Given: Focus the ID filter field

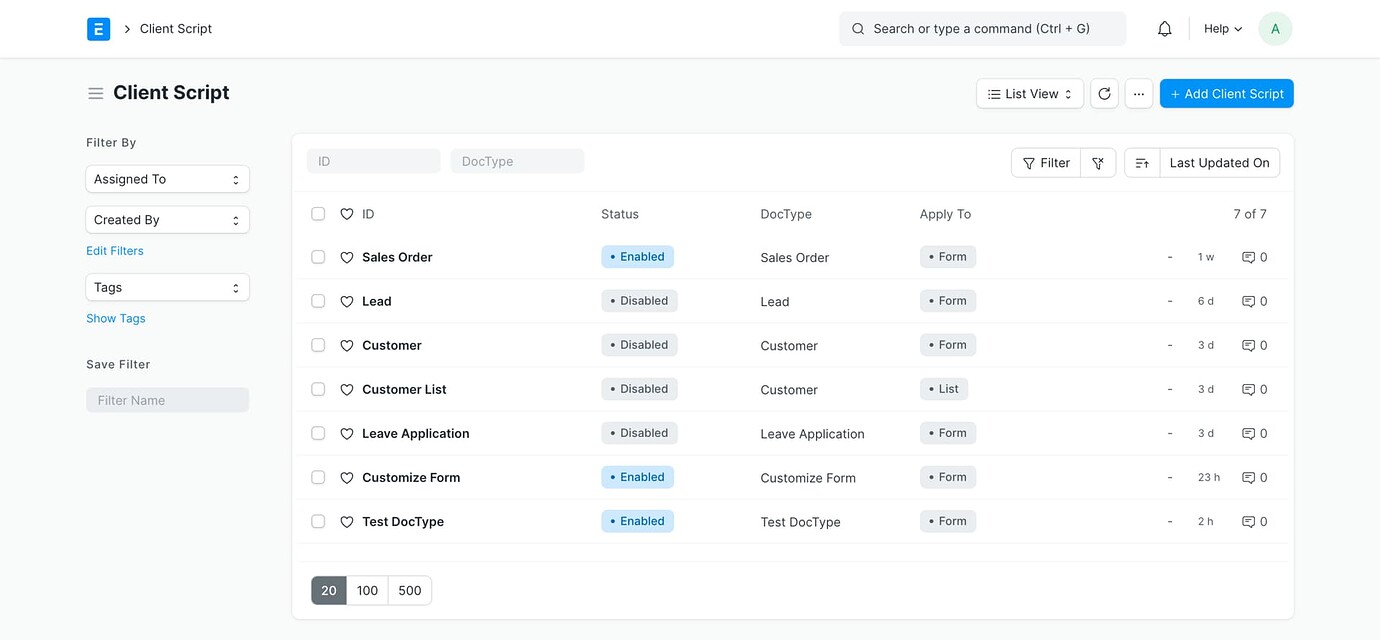Looking at the screenshot, I should pyautogui.click(x=373, y=161).
